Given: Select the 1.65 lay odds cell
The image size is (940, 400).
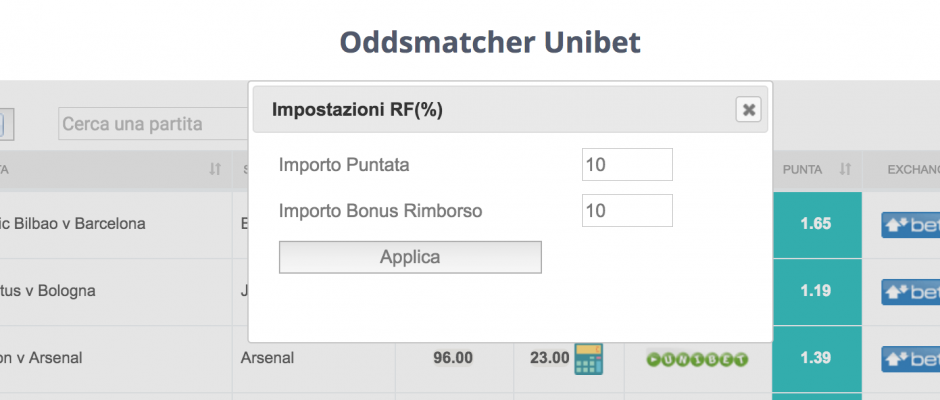Looking at the screenshot, I should click(x=817, y=224).
